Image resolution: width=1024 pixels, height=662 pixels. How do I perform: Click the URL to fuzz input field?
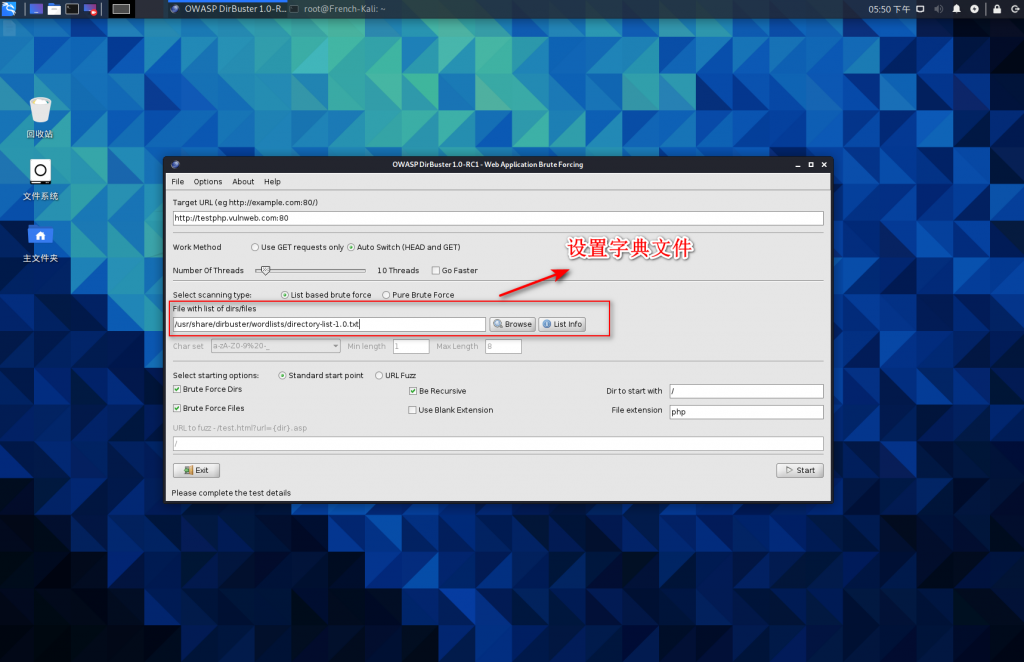tap(498, 444)
